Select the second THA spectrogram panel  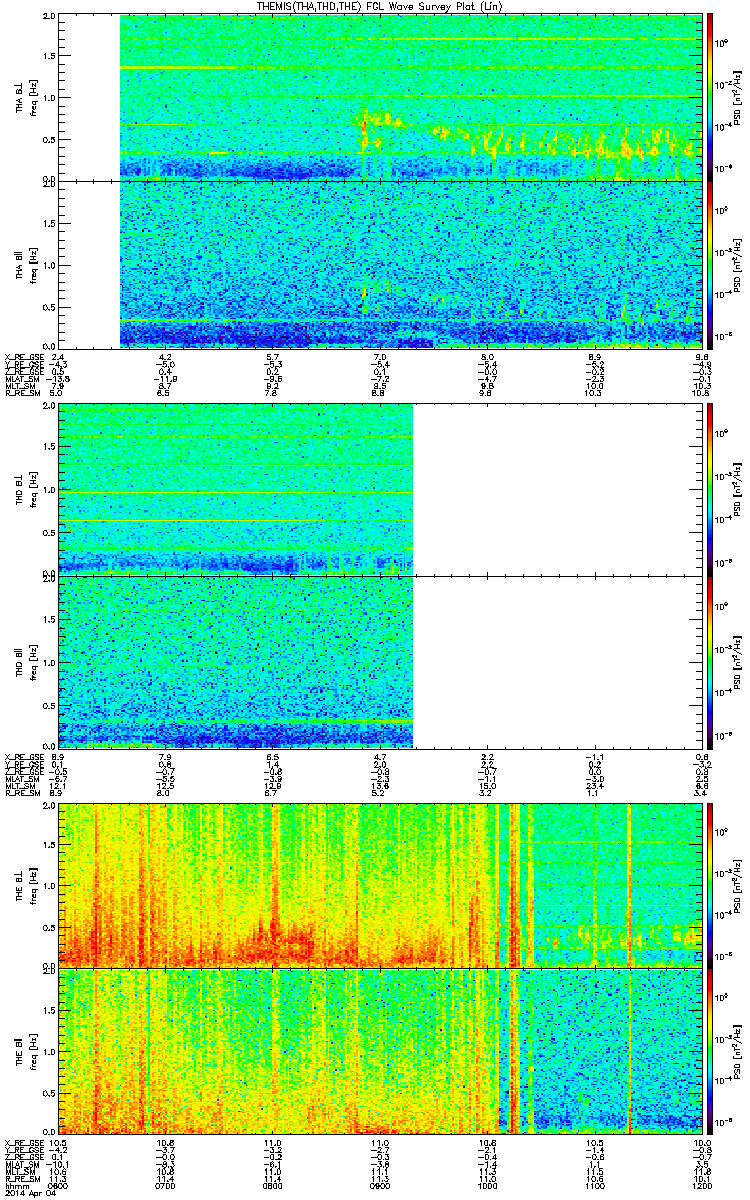tap(381, 265)
